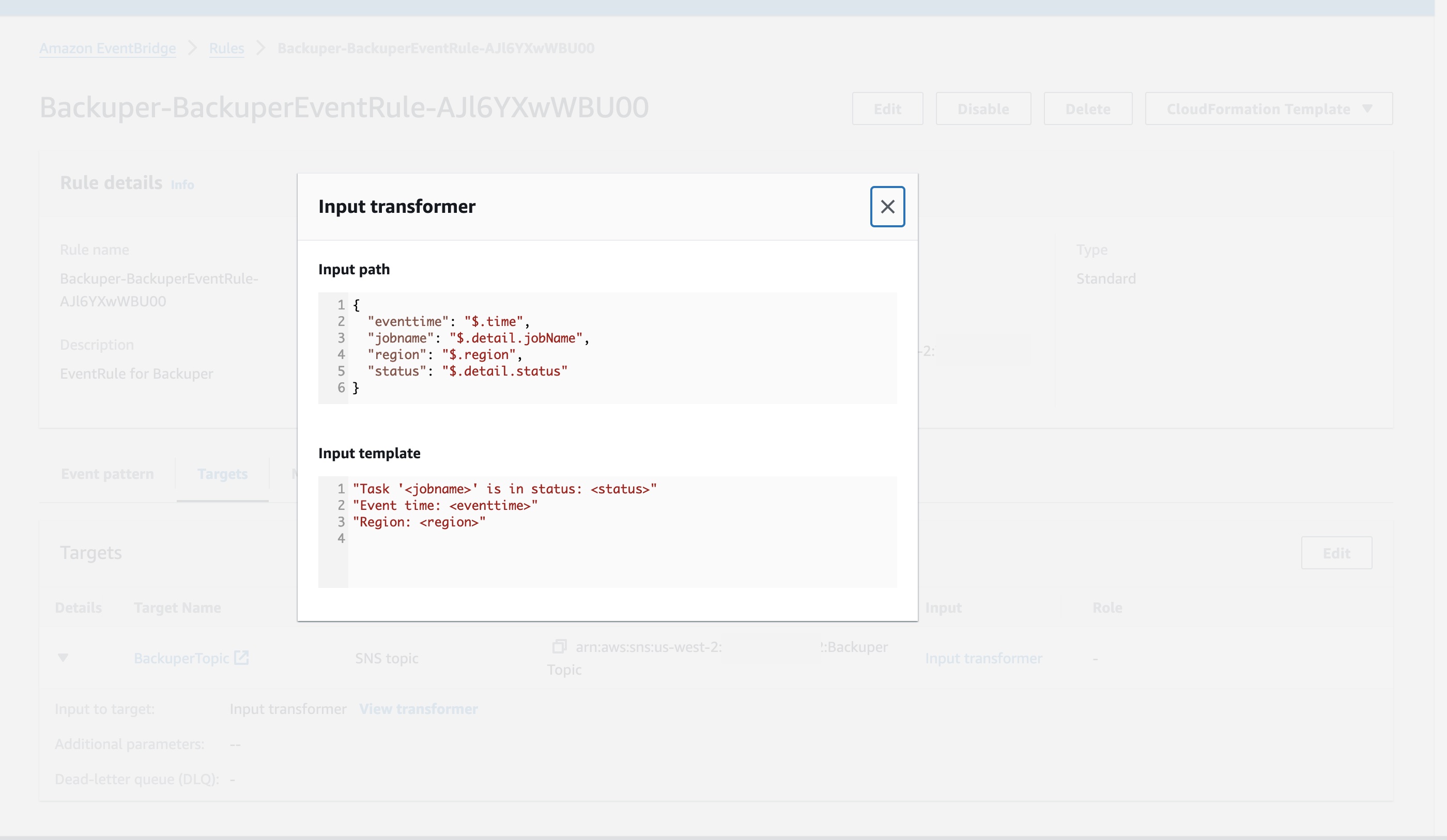Click the "$.detail.jobName" value in Input path
This screenshot has width=1447, height=840.
pos(516,338)
